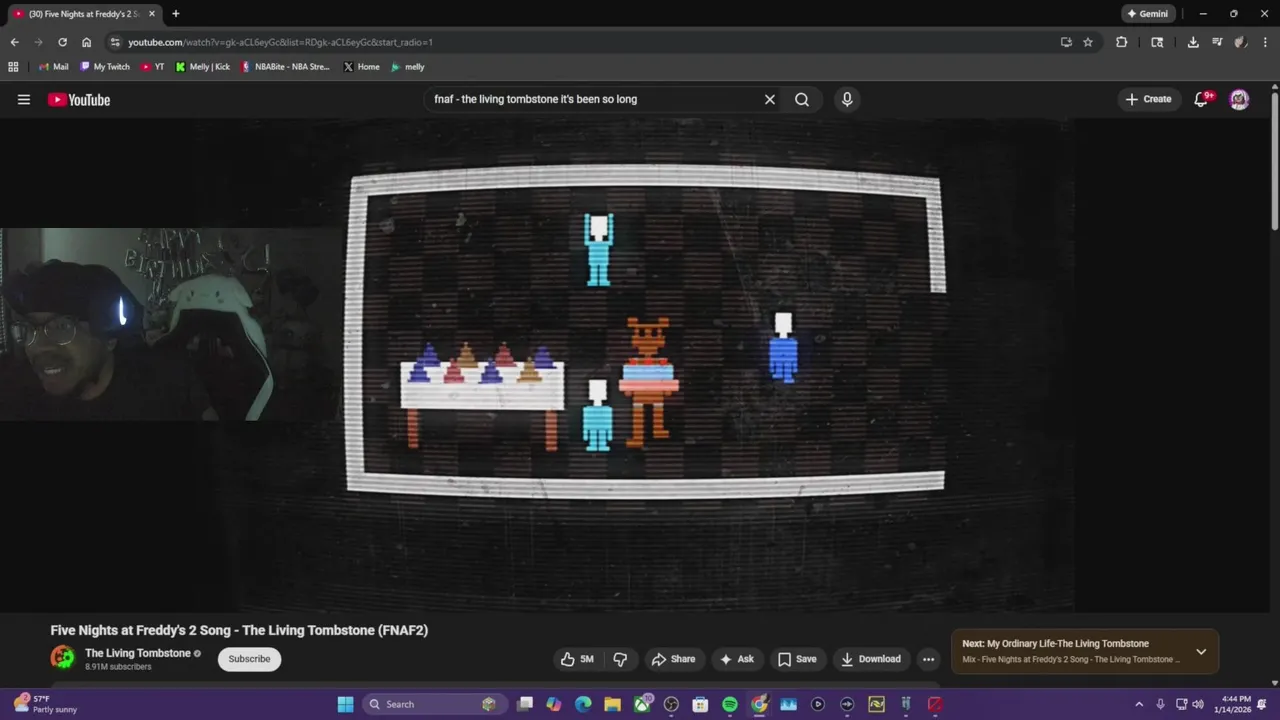View site information icon in address bar
The height and width of the screenshot is (720, 1280).
(x=115, y=42)
